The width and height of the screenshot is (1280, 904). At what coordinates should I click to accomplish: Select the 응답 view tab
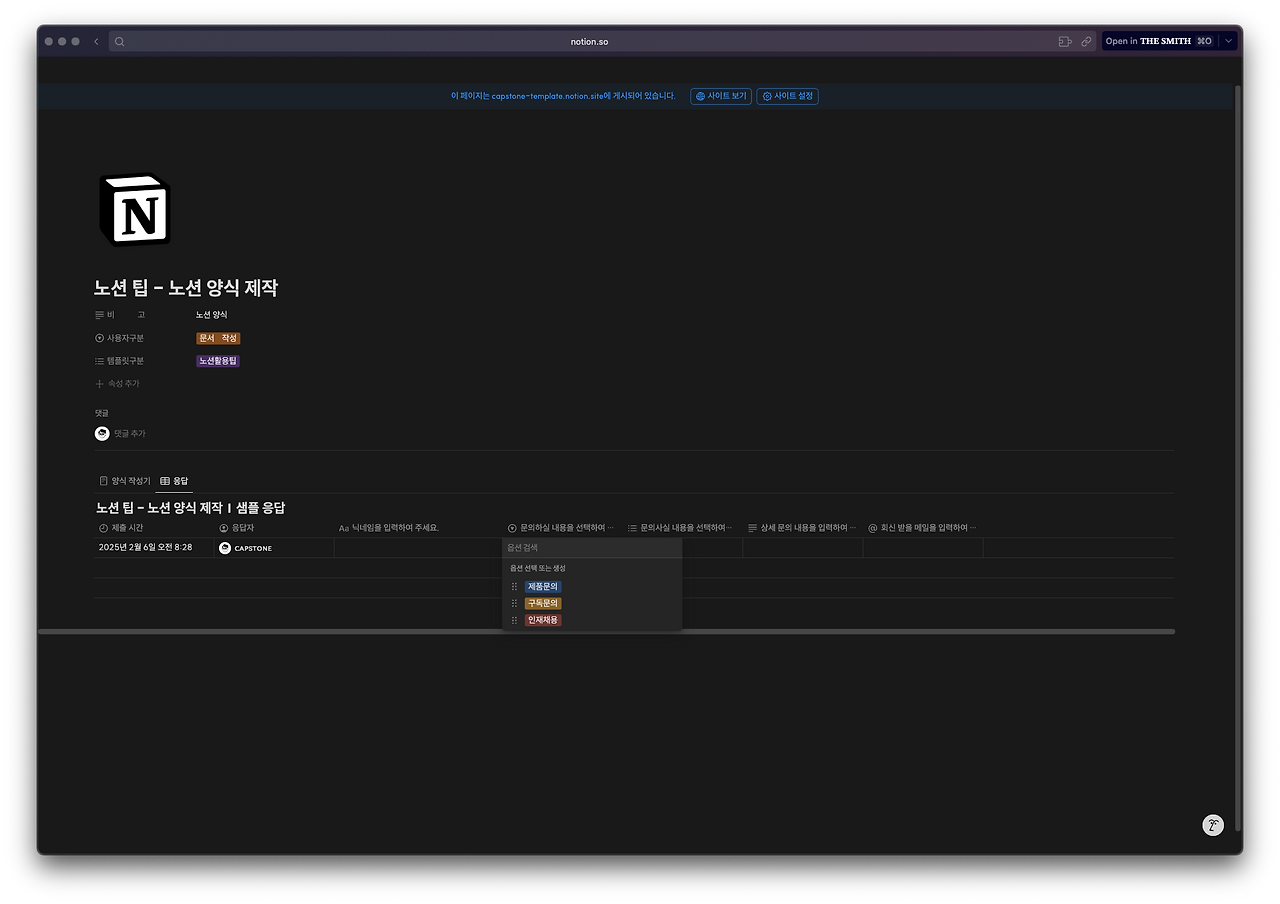coord(174,481)
